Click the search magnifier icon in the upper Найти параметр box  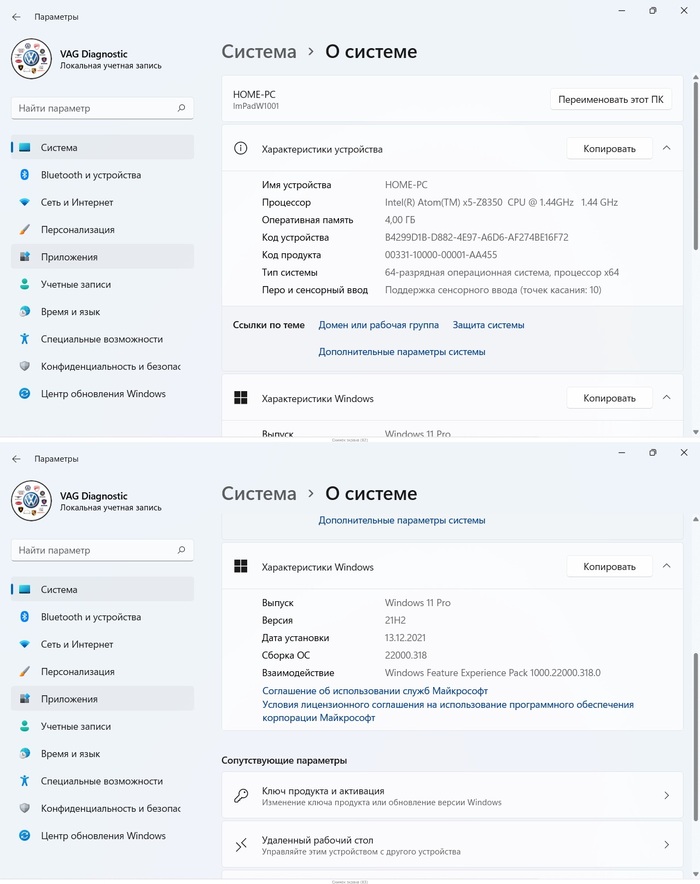point(181,108)
